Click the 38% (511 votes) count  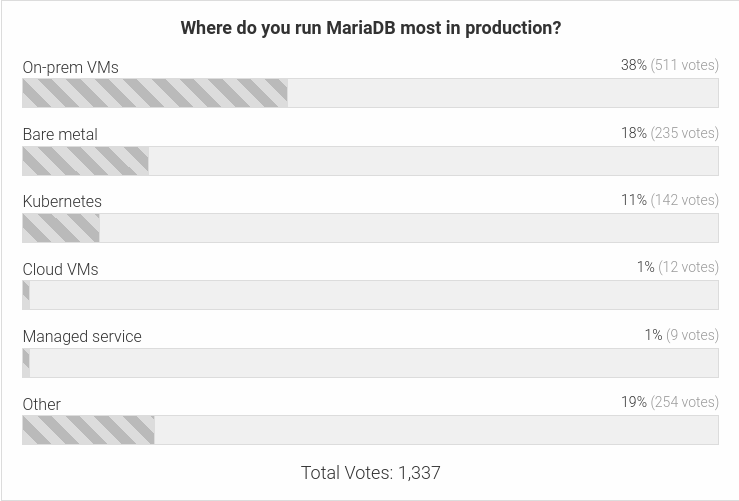669,65
